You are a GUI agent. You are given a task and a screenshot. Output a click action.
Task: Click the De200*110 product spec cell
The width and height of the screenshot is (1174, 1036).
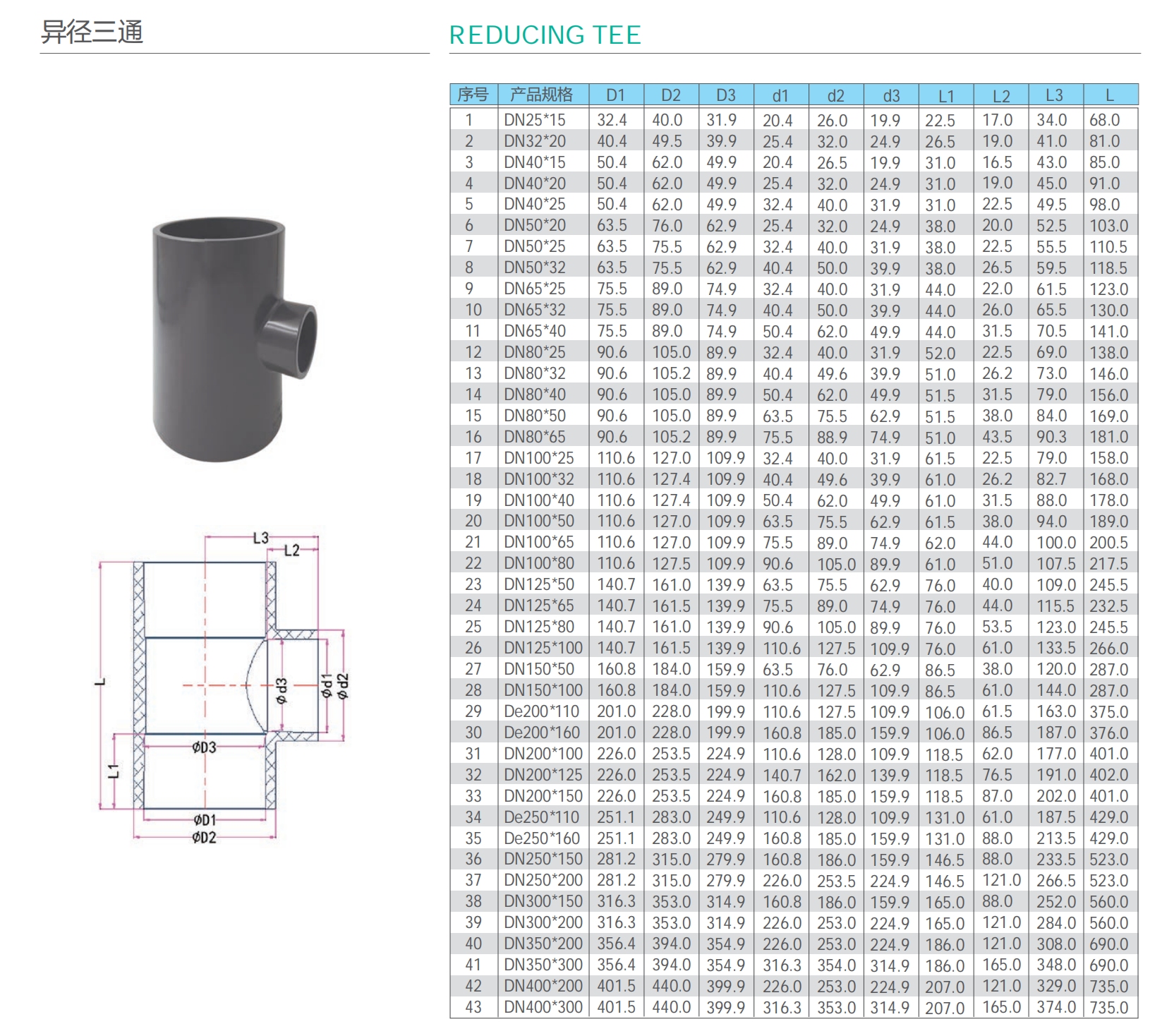[541, 711]
